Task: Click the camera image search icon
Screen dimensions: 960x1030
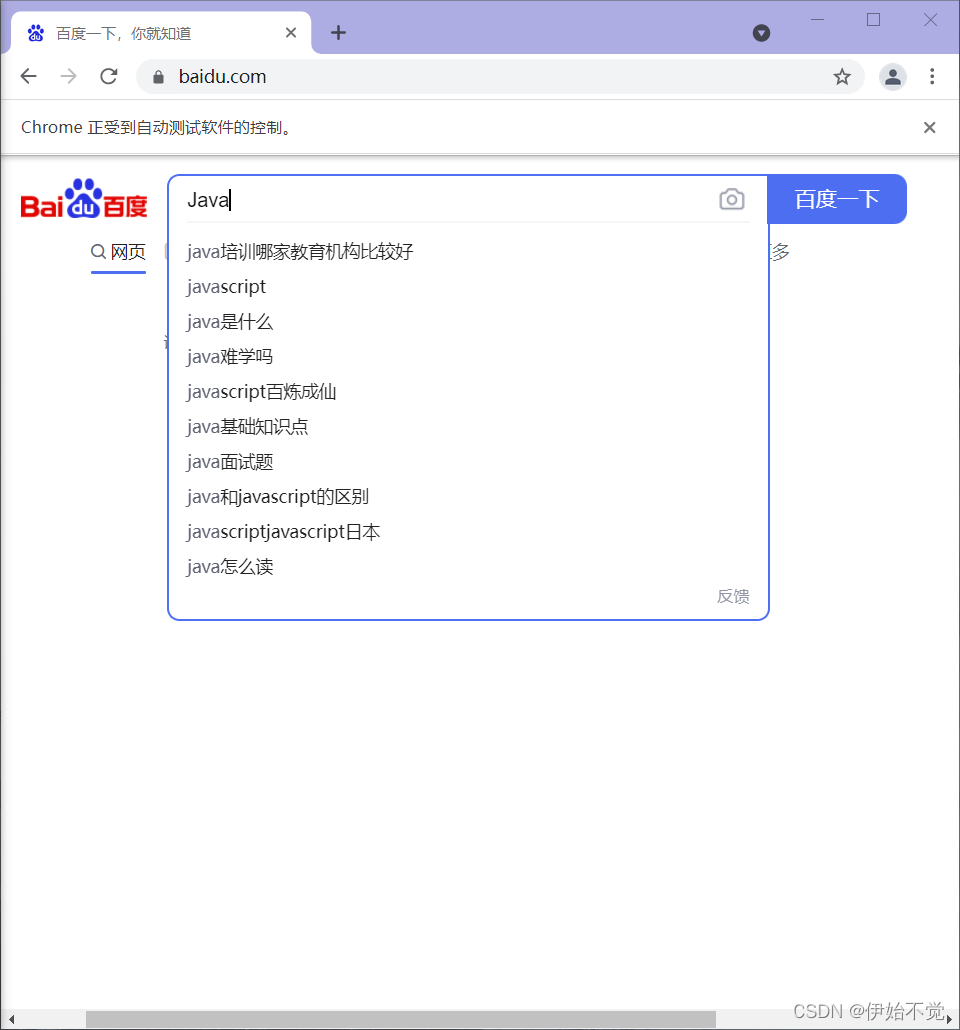Action: pos(731,199)
